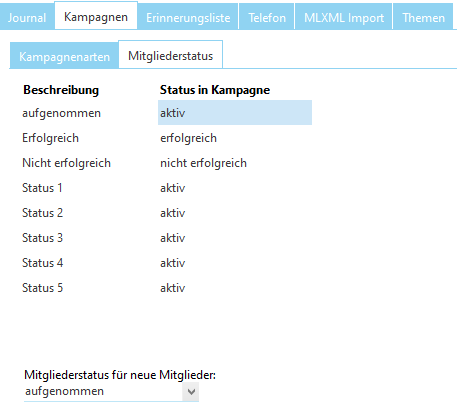The height and width of the screenshot is (411, 457).
Task: Click the 'Beschreibung' column header
Action: pos(61,90)
